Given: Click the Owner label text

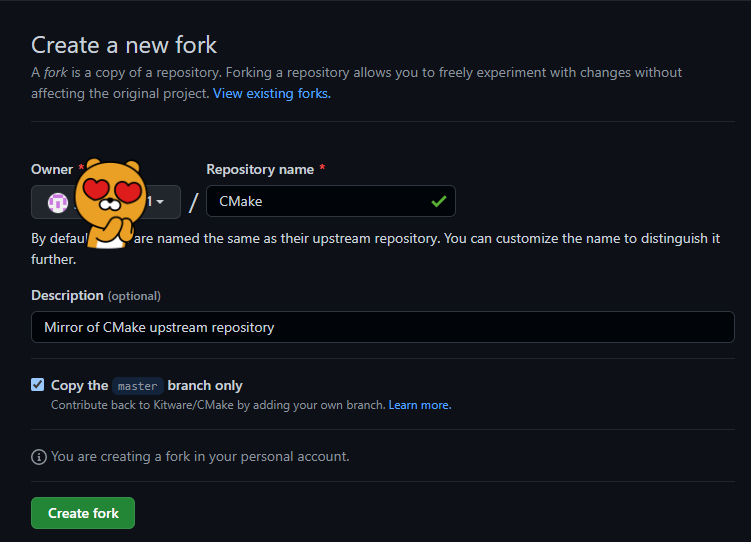Looking at the screenshot, I should (52, 169).
